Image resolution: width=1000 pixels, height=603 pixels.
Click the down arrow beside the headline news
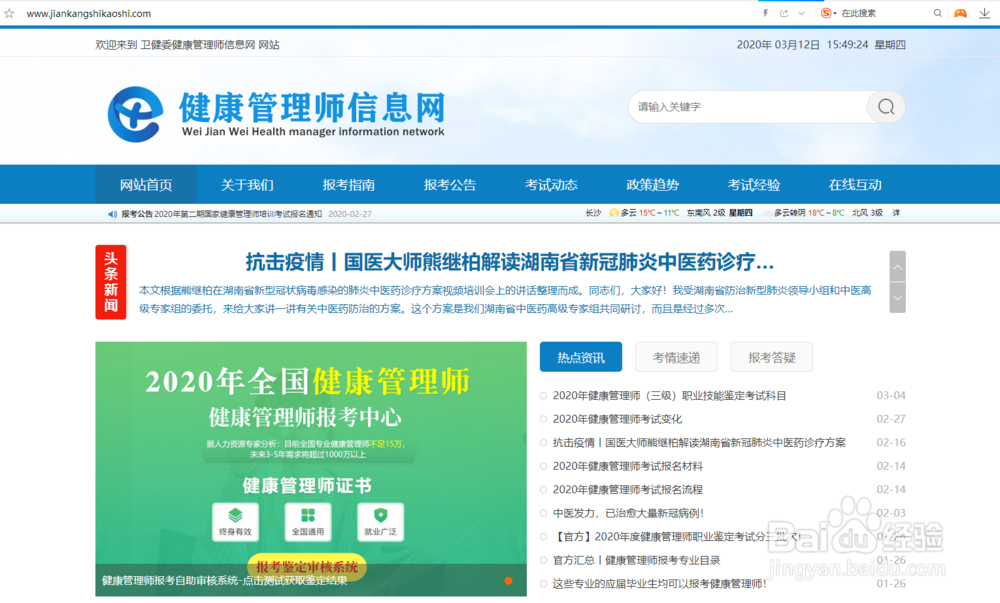[897, 297]
